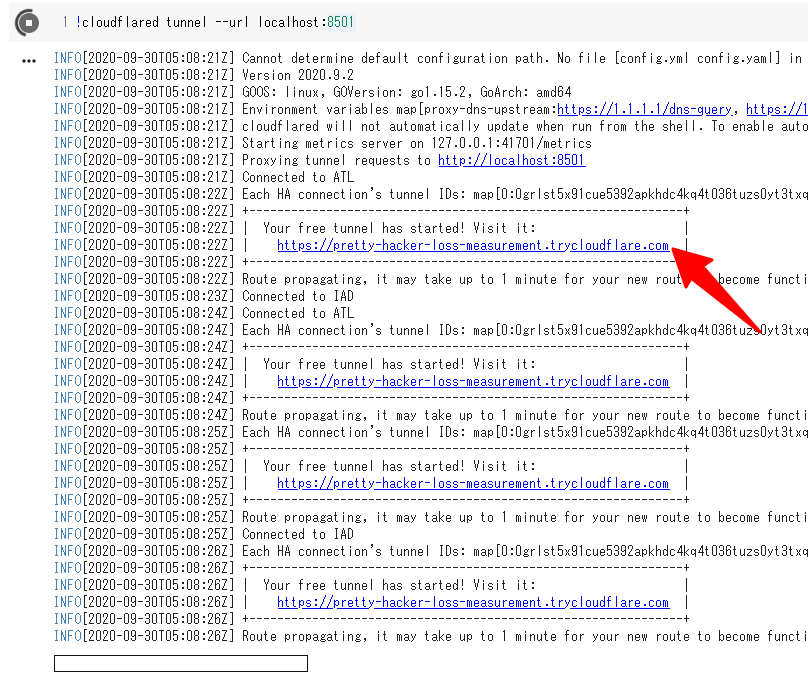Open the output options three-dot menu
808x680 pixels.
click(x=29, y=61)
